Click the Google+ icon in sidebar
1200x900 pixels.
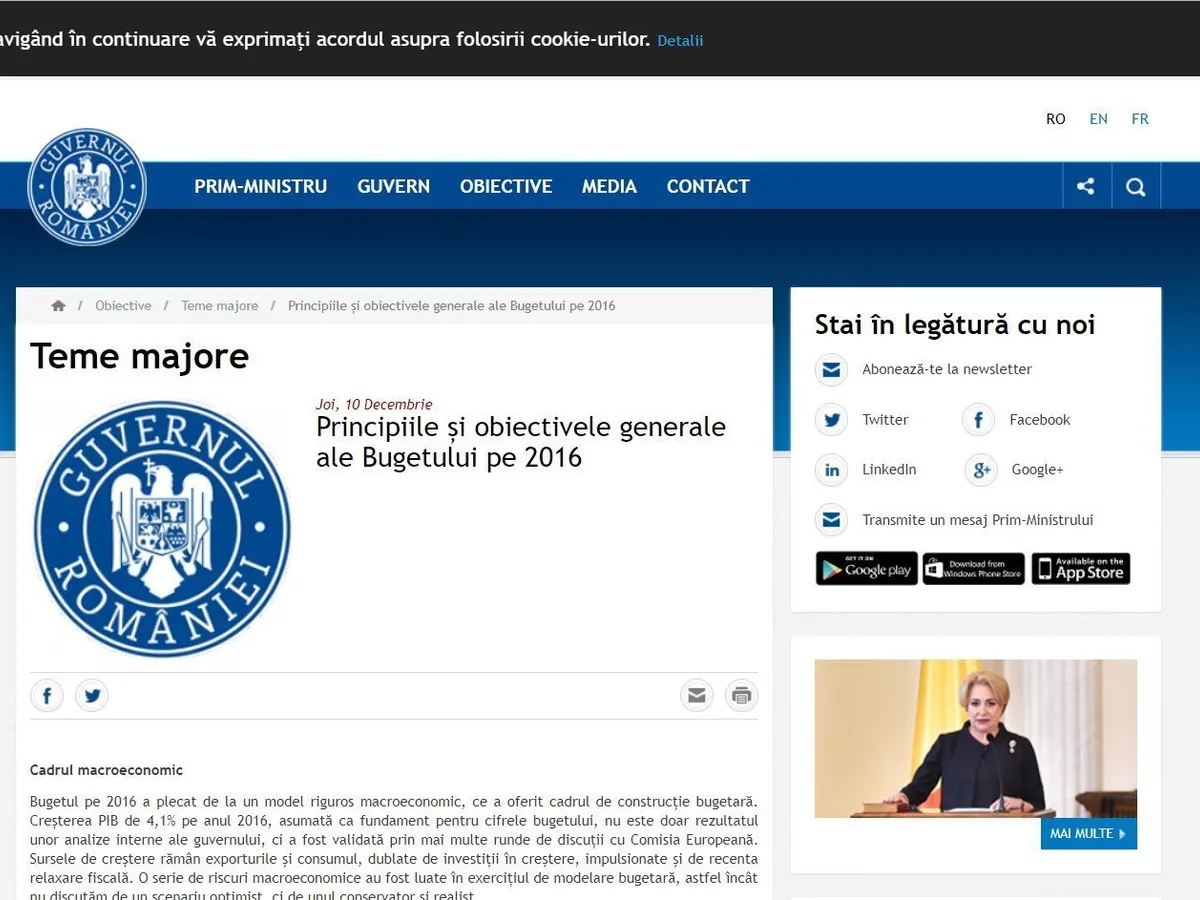point(981,470)
